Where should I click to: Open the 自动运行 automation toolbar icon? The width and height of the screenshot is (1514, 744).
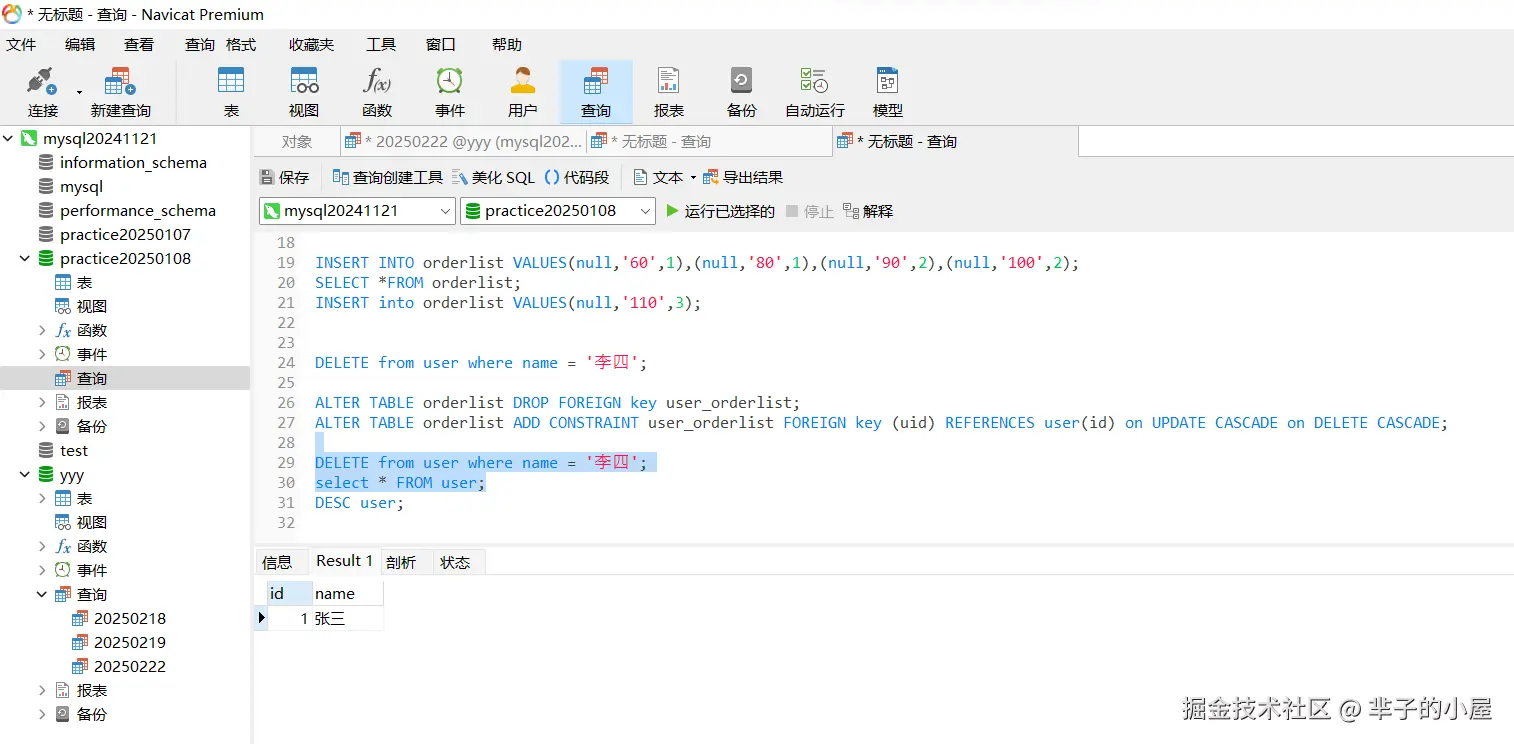(x=815, y=92)
